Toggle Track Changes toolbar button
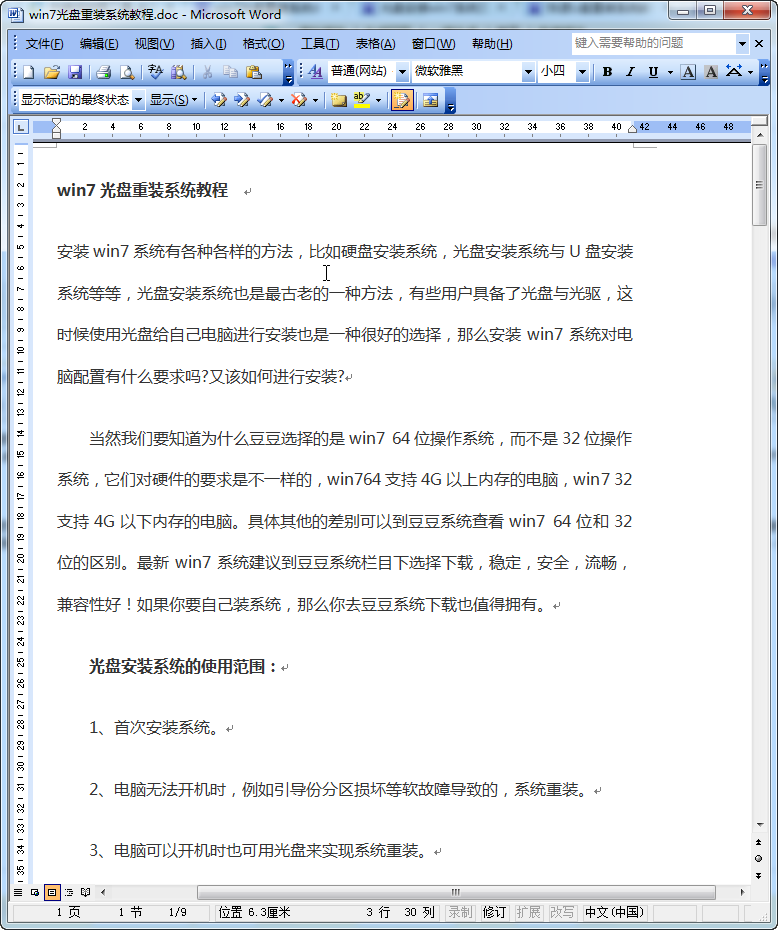This screenshot has width=778, height=930. pos(401,100)
